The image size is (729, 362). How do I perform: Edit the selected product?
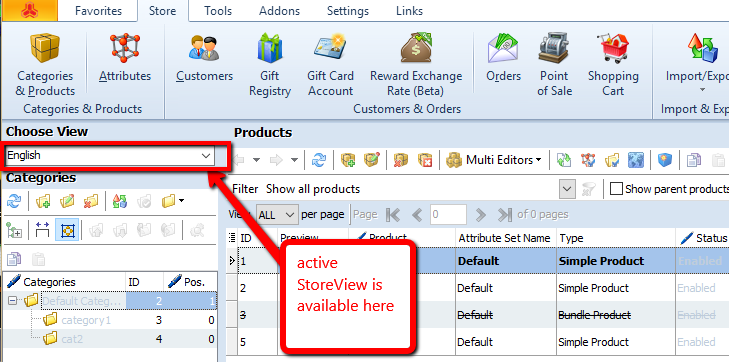click(371, 160)
